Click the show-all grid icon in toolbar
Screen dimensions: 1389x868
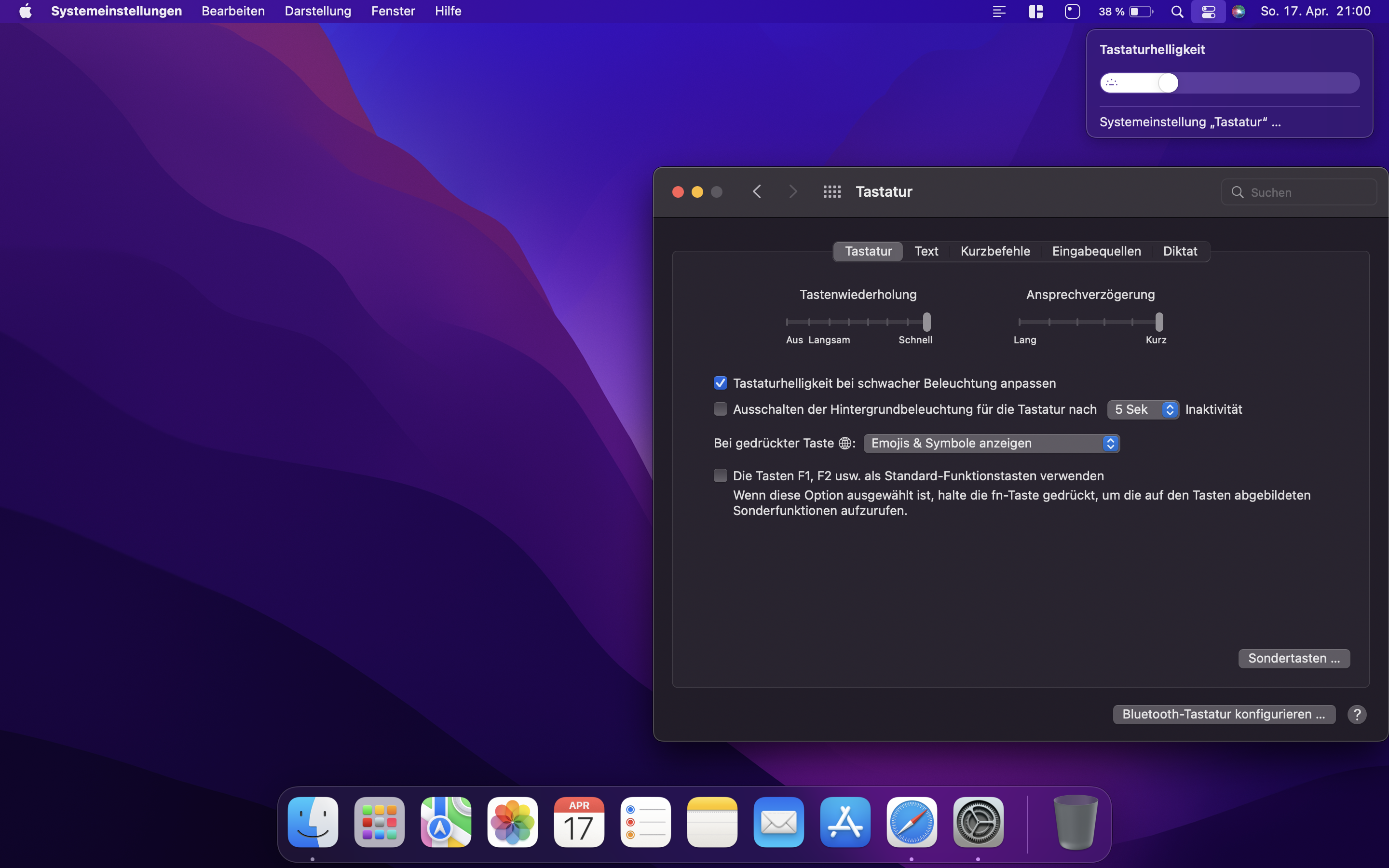[x=831, y=192]
